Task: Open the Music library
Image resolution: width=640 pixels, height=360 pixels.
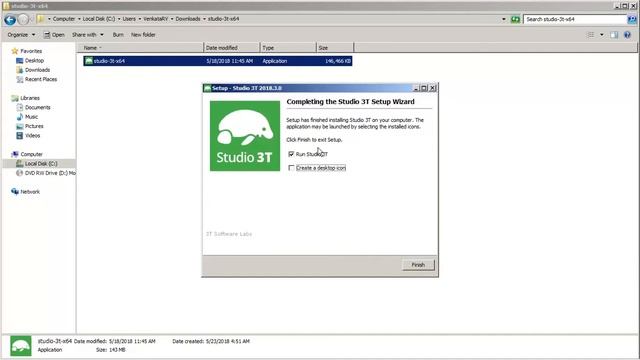Action: click(x=31, y=117)
